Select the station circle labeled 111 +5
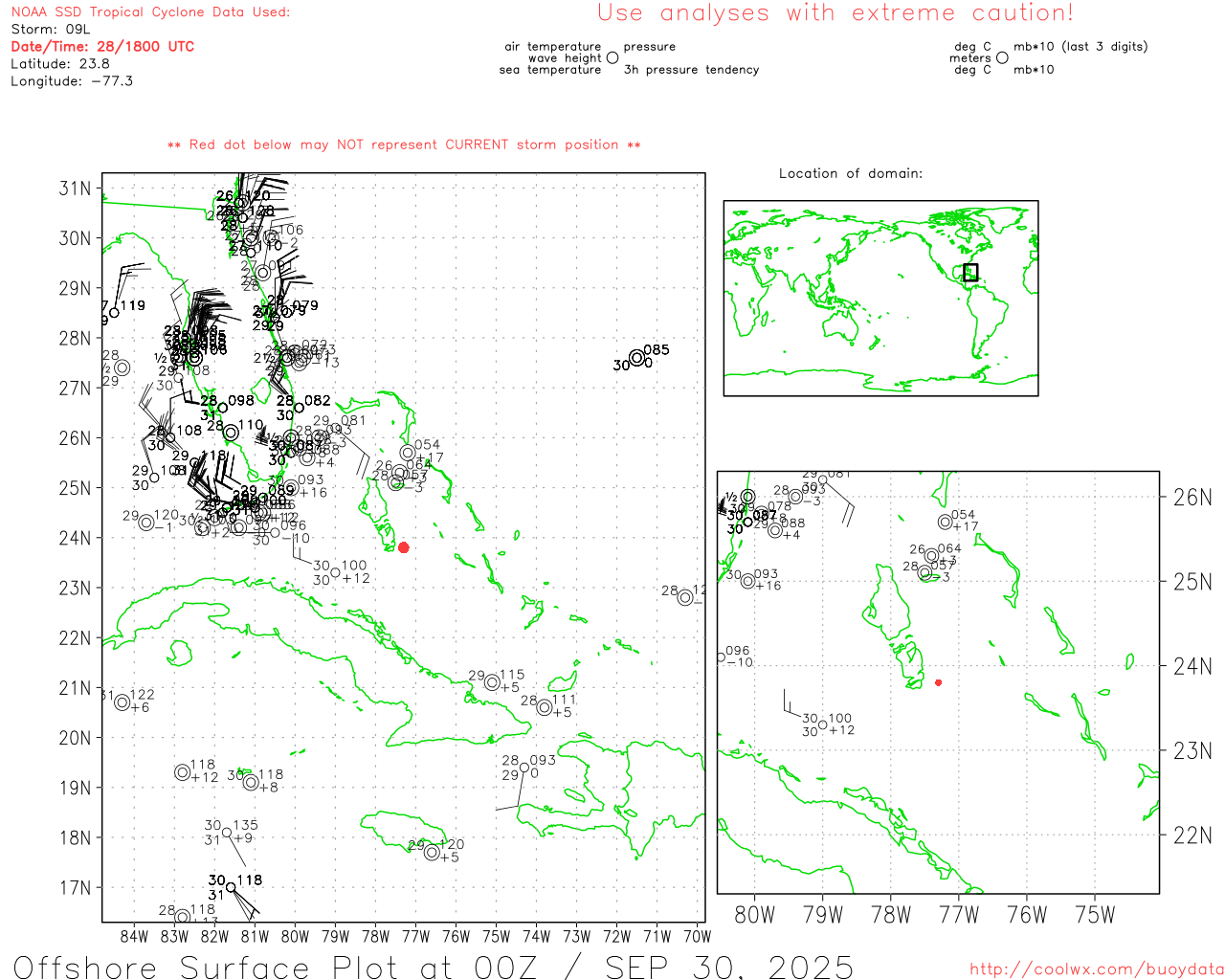Viewport: 1225px width, 980px height. pyautogui.click(x=545, y=707)
